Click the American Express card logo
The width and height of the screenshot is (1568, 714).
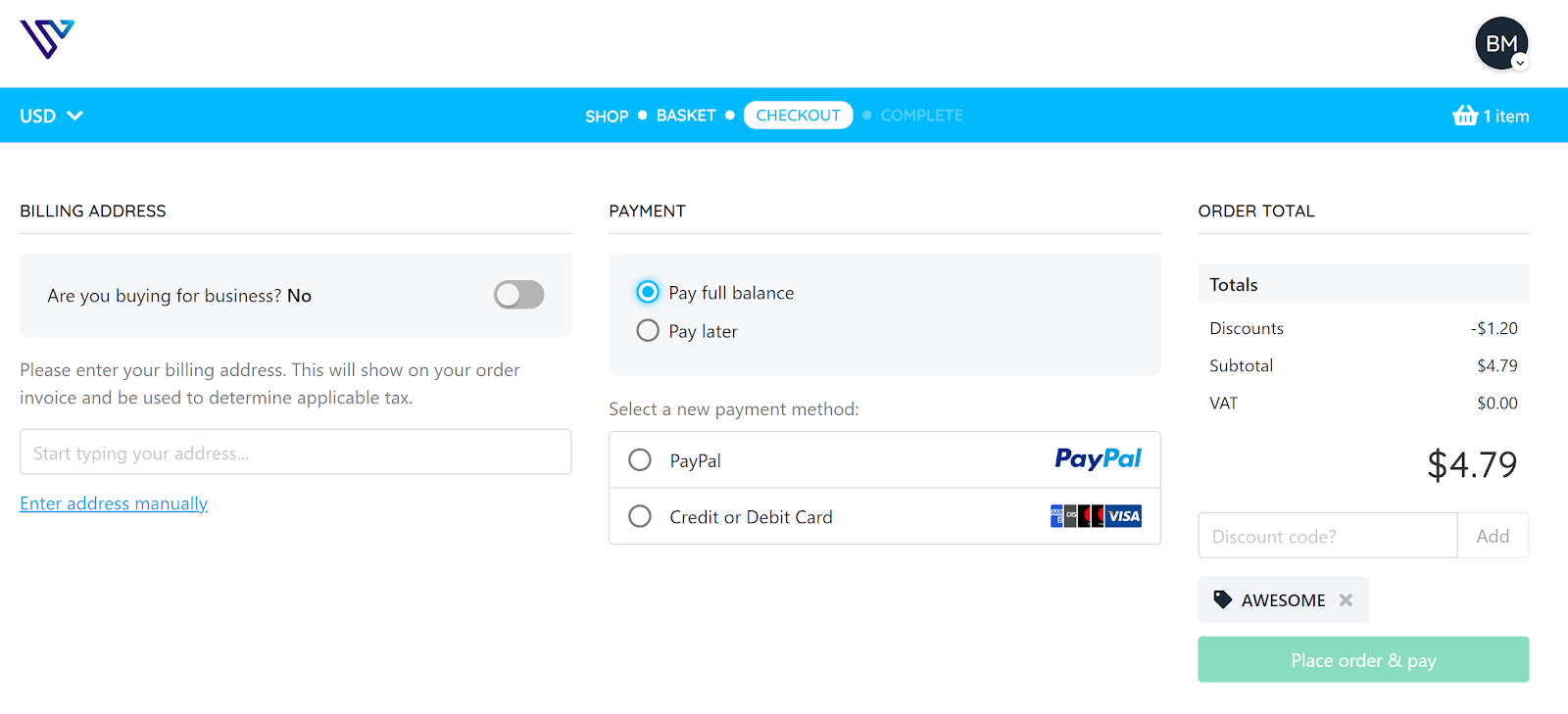pos(1056,516)
